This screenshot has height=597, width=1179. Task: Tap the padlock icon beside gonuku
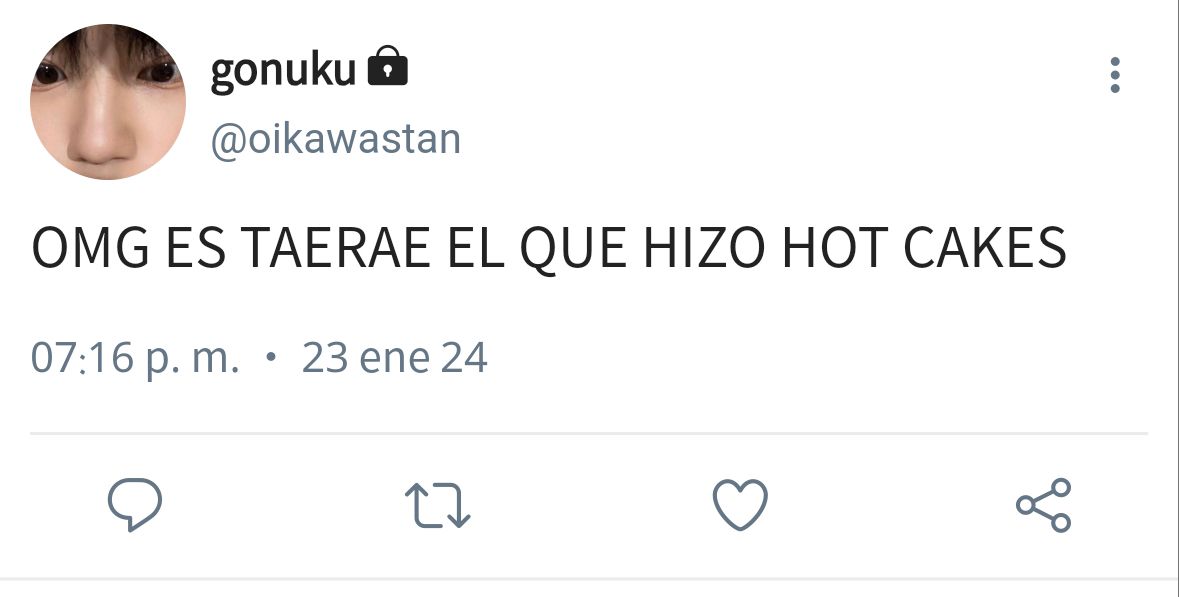[387, 66]
